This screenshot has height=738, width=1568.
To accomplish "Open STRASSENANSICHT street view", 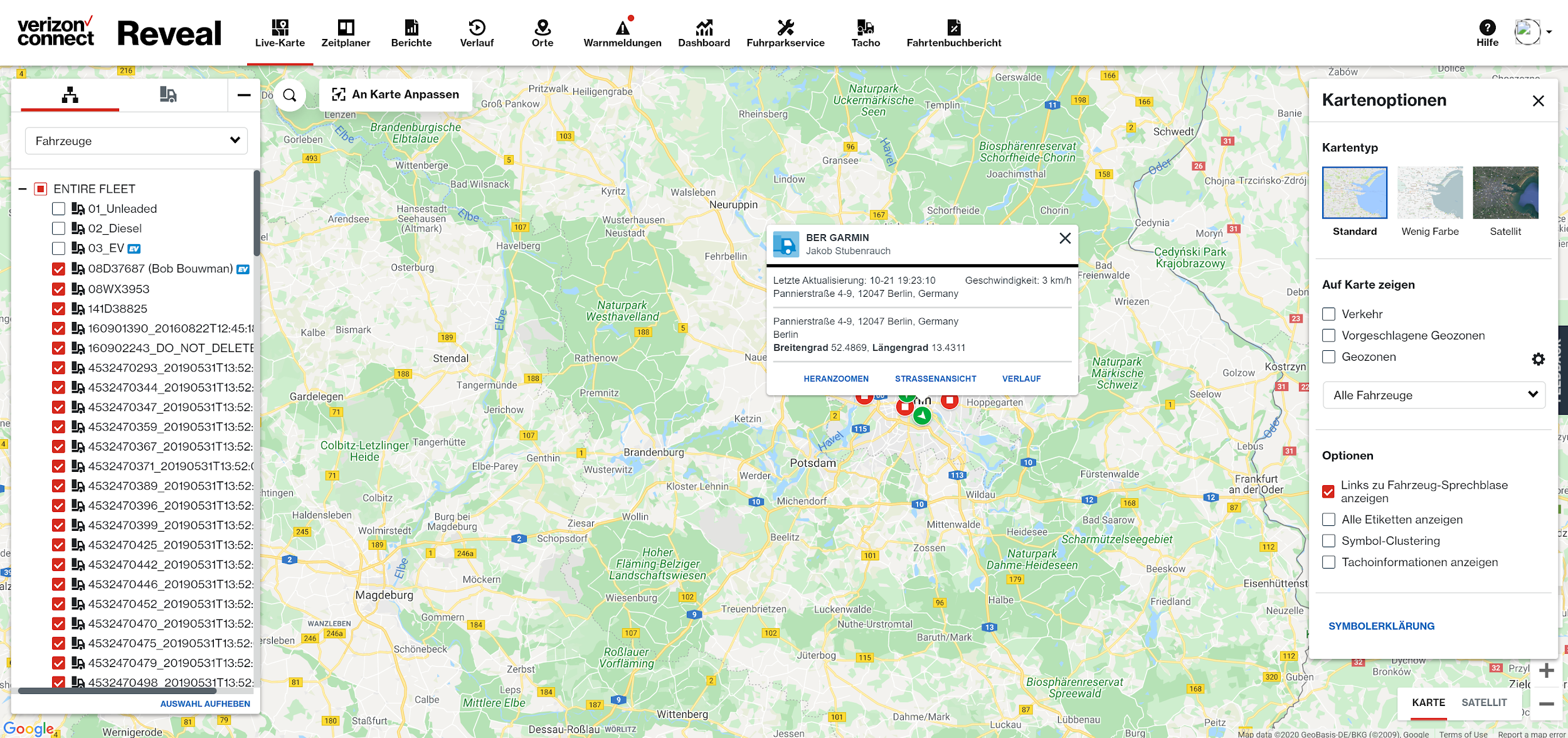I will click(x=935, y=378).
